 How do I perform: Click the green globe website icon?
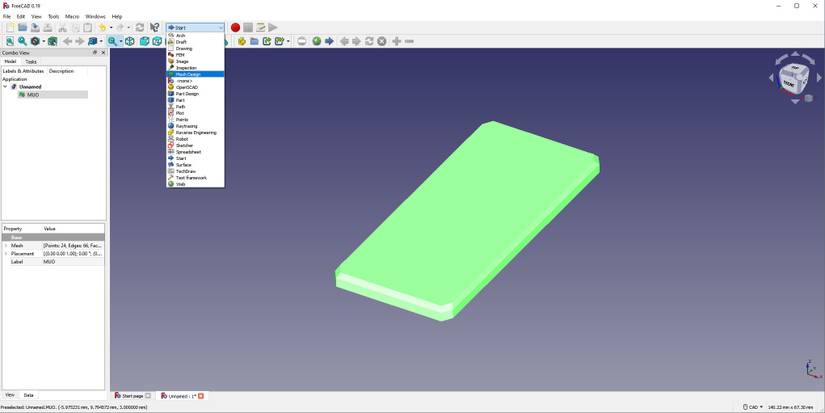point(316,41)
